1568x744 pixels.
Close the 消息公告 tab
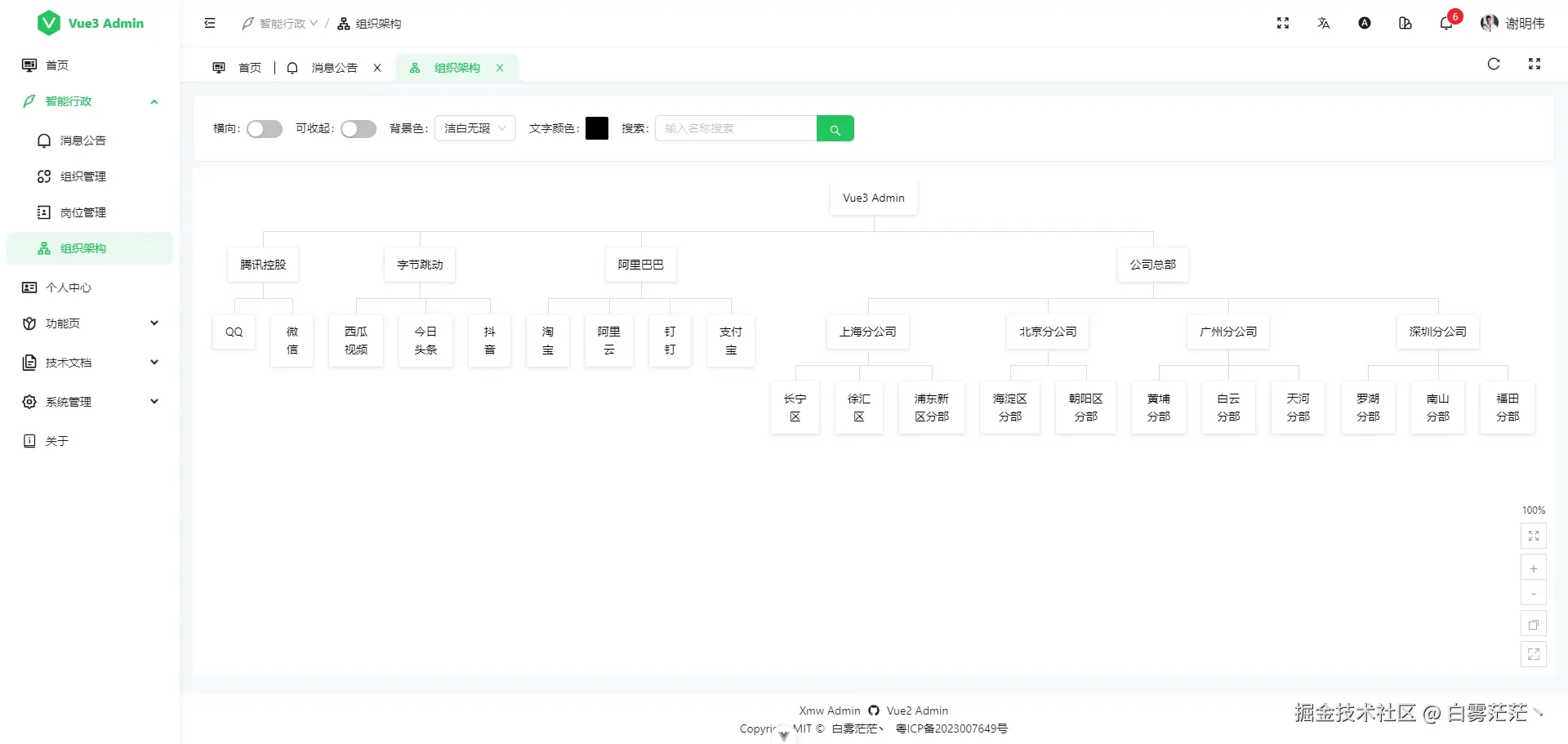pyautogui.click(x=377, y=68)
